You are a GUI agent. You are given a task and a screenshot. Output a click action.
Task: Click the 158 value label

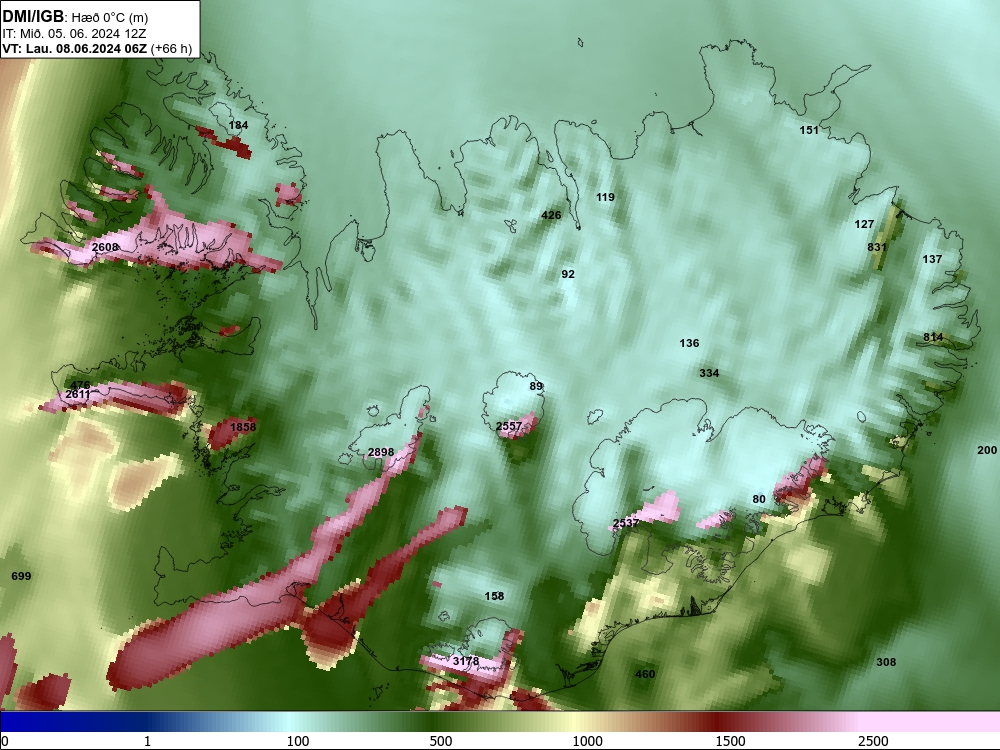tap(494, 596)
